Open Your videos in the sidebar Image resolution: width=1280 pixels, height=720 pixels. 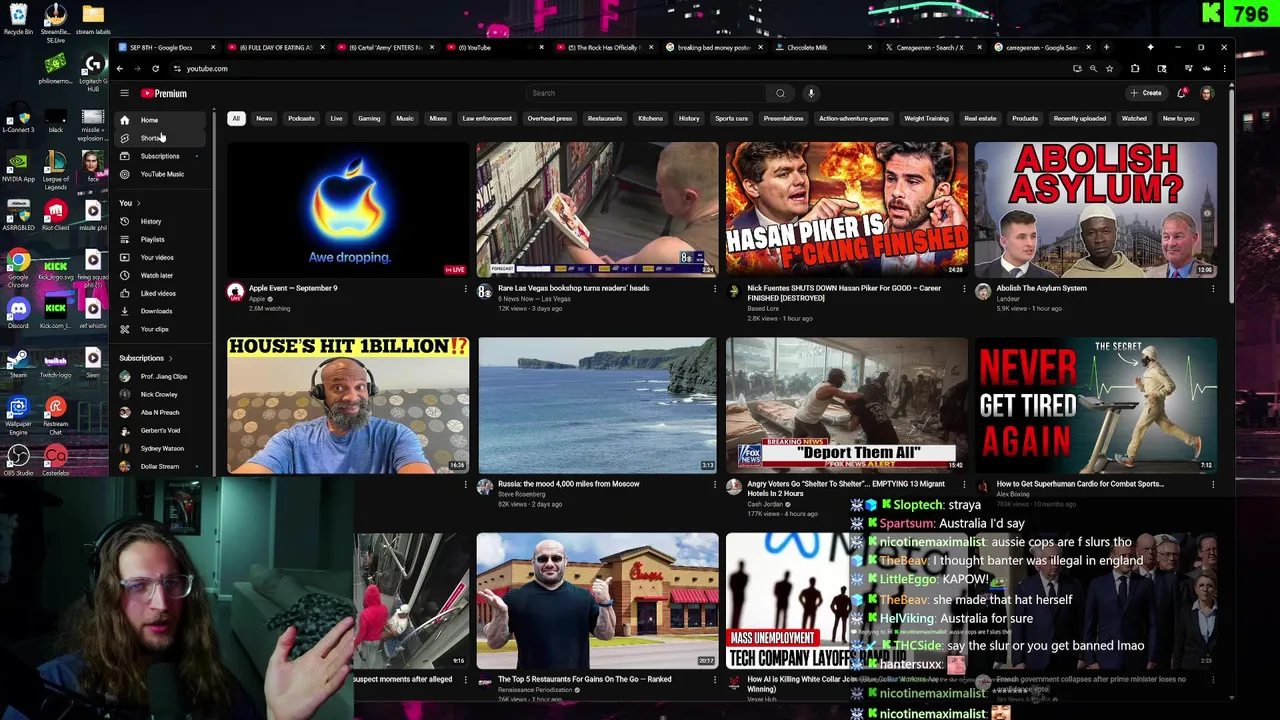pyautogui.click(x=160, y=257)
